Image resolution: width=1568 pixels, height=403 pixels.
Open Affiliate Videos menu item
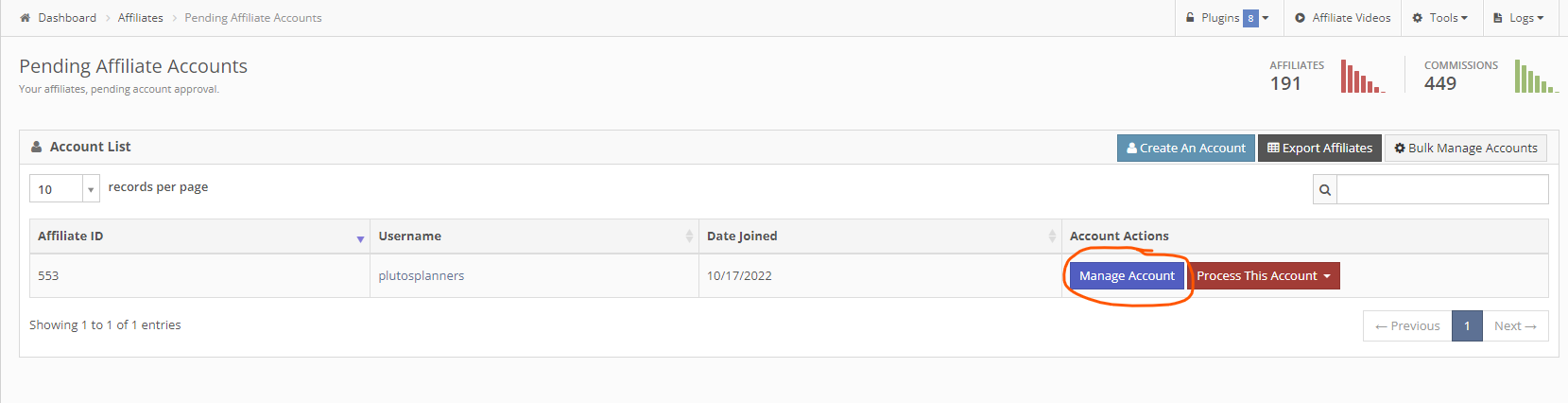click(x=1342, y=18)
